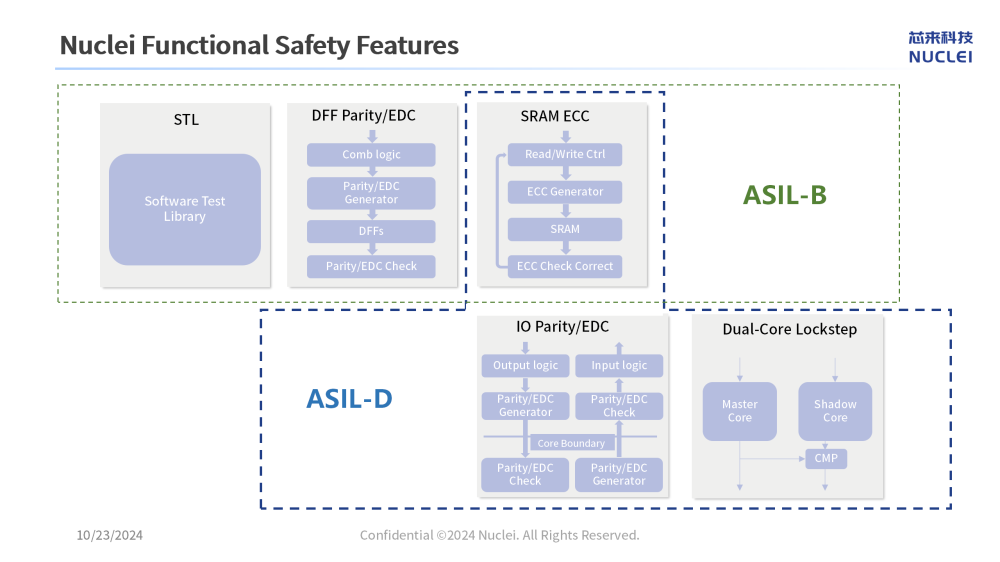Select the "SRAM" block
Image resolution: width=1000 pixels, height=562 pixels.
click(565, 229)
